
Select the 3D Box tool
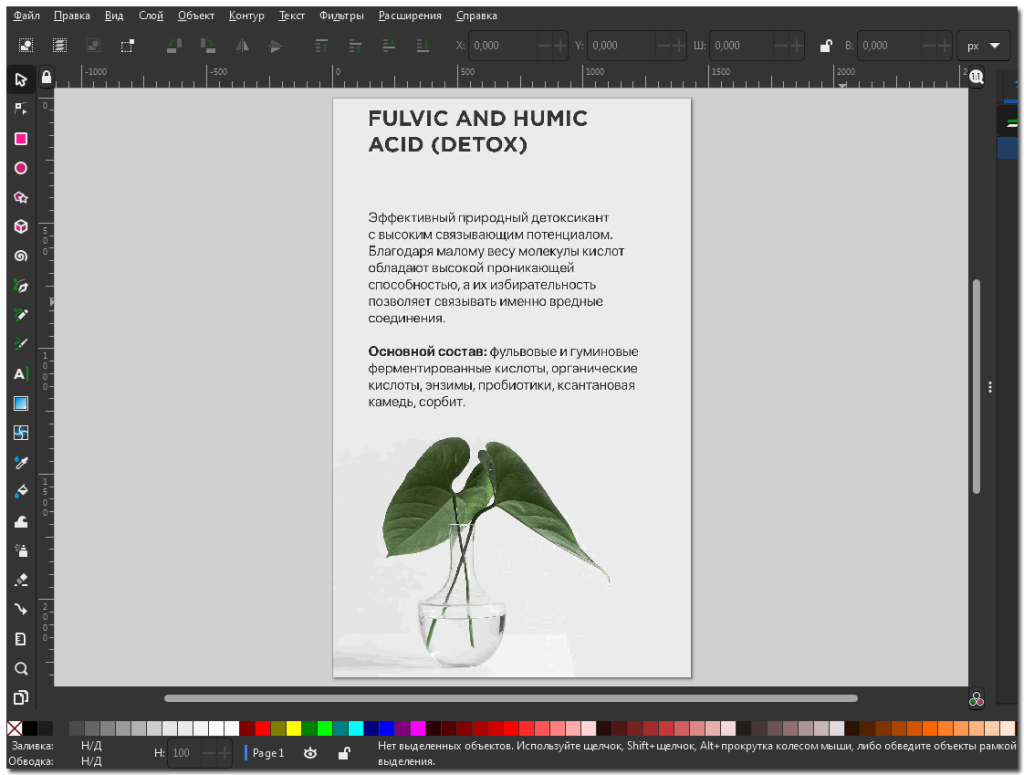[20, 227]
